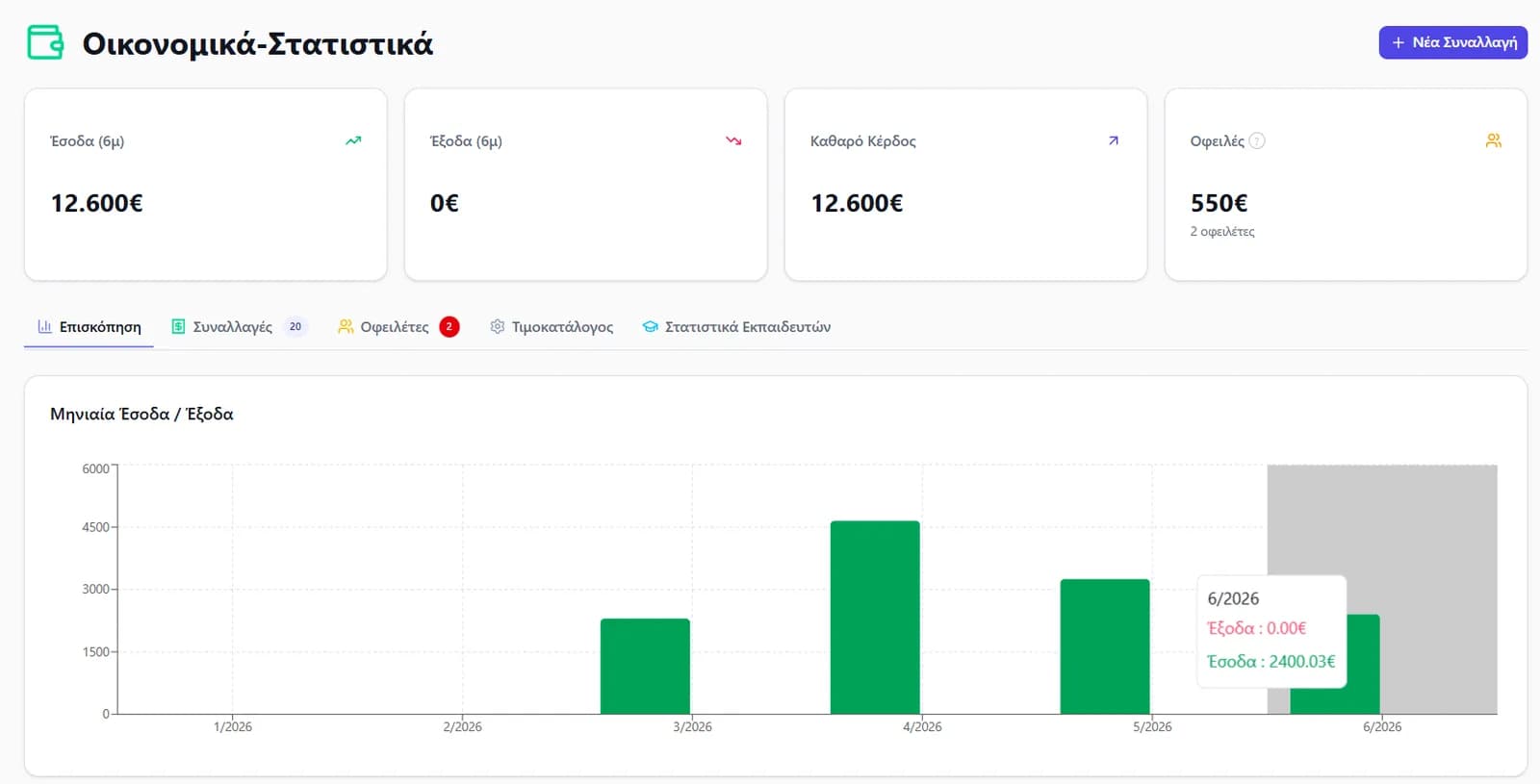Click the green wallet icon beside the title
The width and height of the screenshot is (1540, 784).
point(45,42)
